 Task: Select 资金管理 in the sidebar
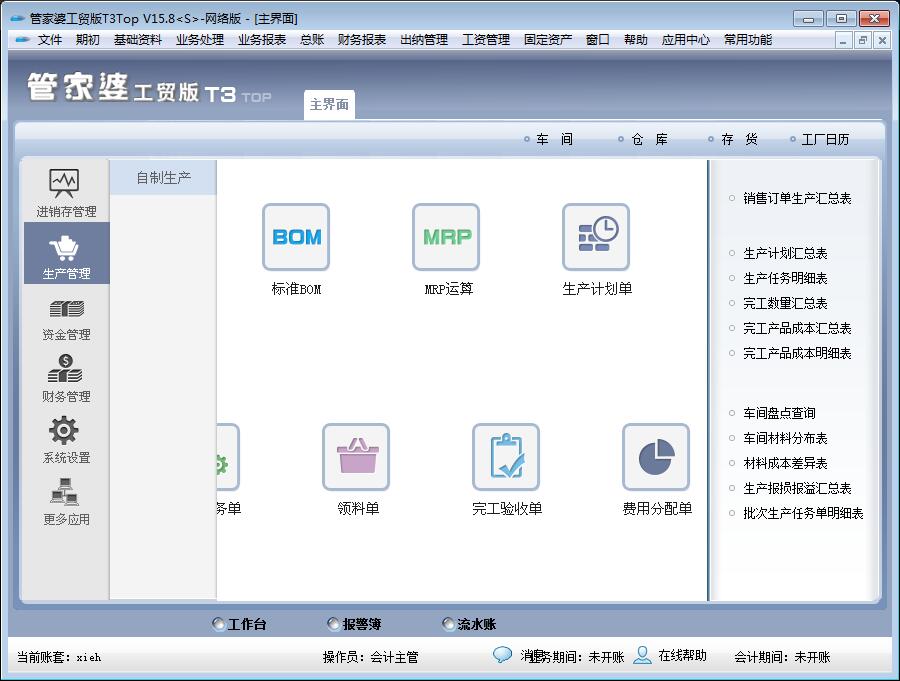[x=66, y=317]
